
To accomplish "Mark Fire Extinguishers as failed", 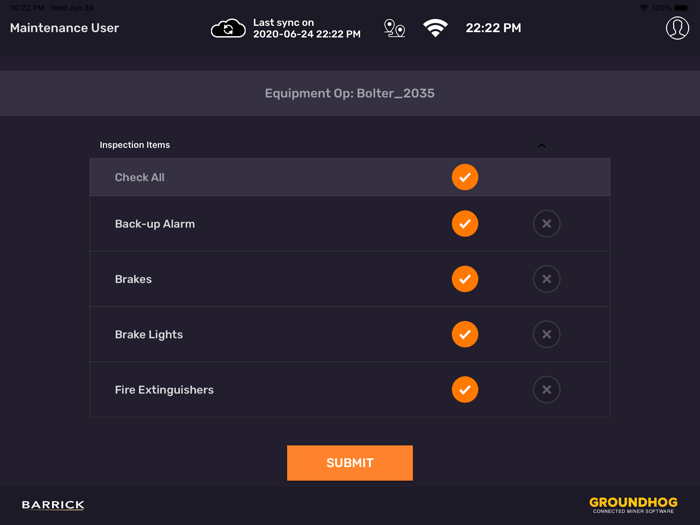I will point(546,390).
